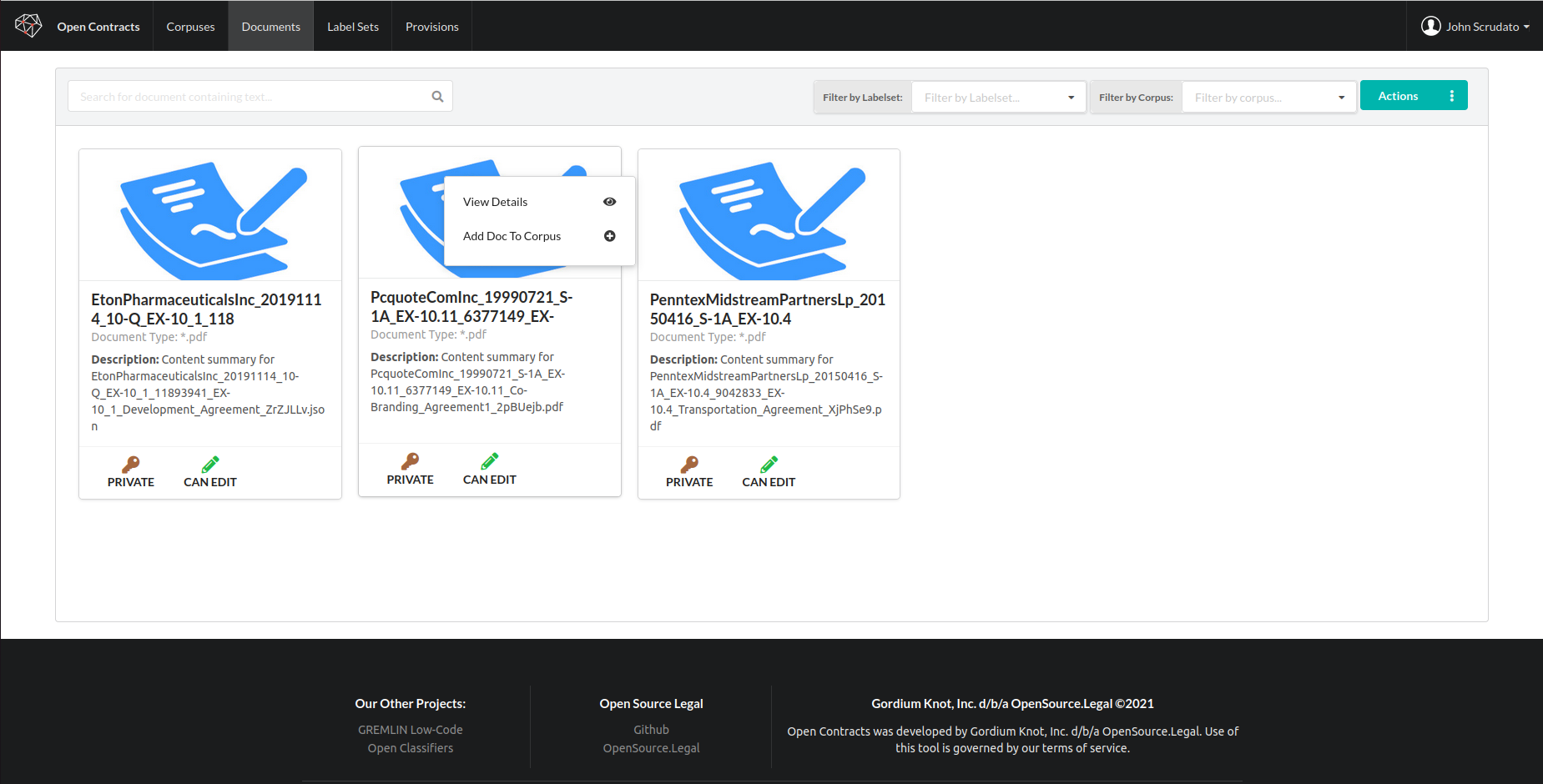
Task: Click the green pencil icon on PcquoteComInc card
Action: point(490,461)
